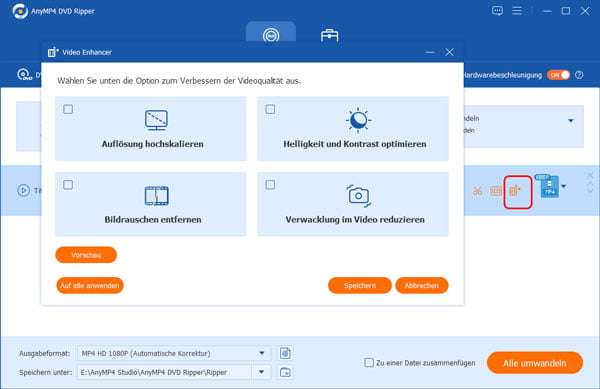Click the brightness and contrast sun icon
This screenshot has height=389, width=600.
pos(358,120)
